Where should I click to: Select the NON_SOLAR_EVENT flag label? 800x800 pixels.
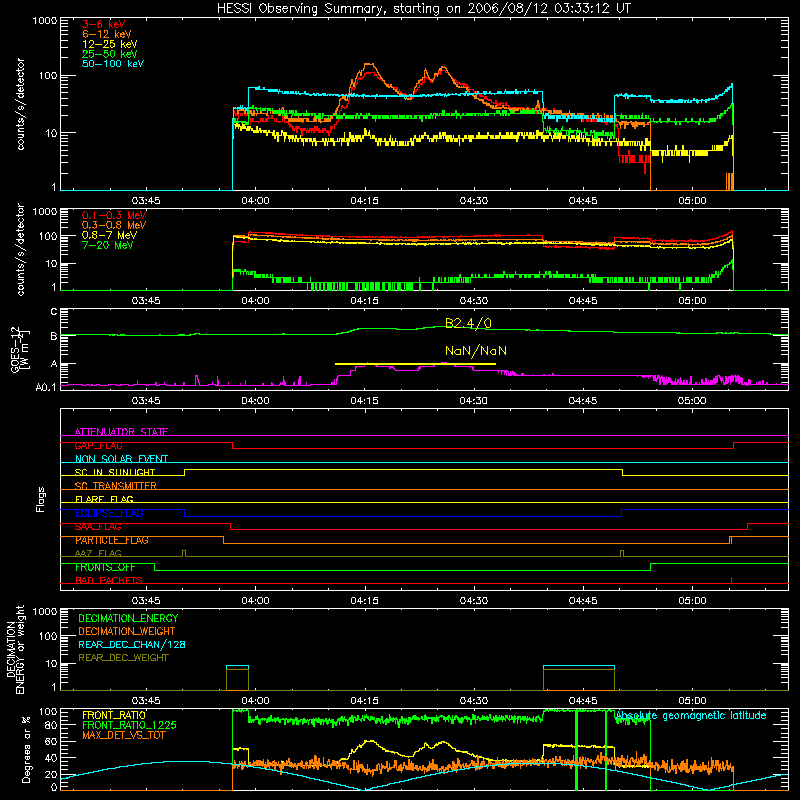(x=121, y=459)
